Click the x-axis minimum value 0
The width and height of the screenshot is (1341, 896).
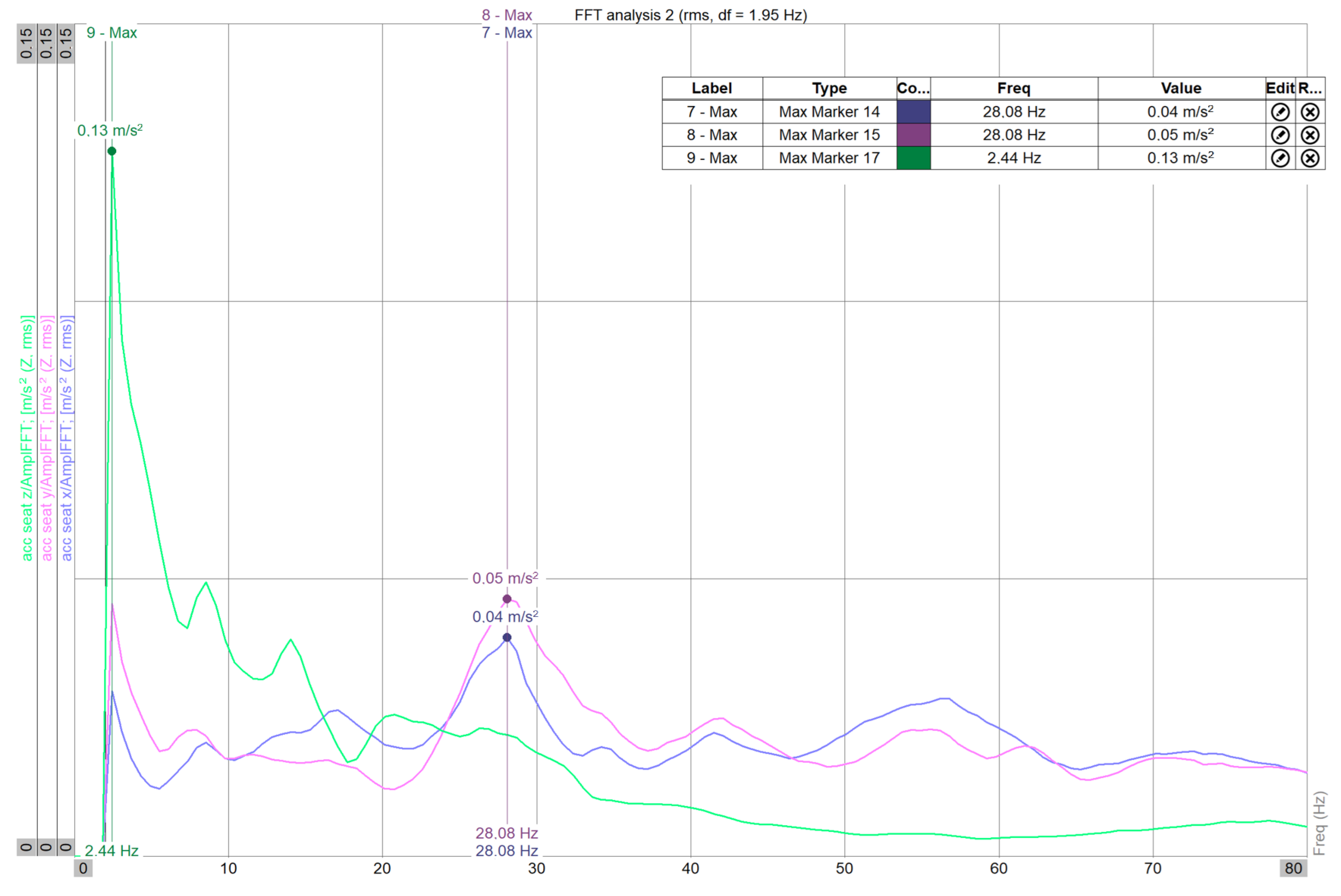[x=84, y=868]
